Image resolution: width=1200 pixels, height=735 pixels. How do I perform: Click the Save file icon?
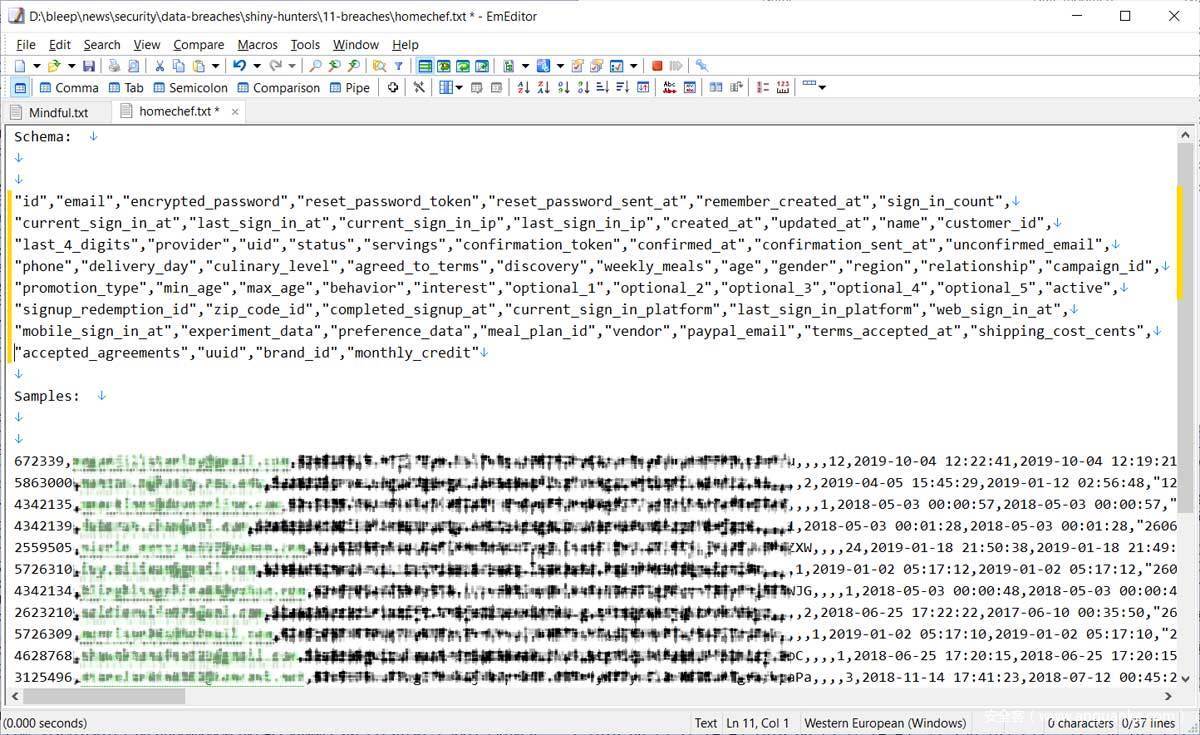click(x=89, y=66)
